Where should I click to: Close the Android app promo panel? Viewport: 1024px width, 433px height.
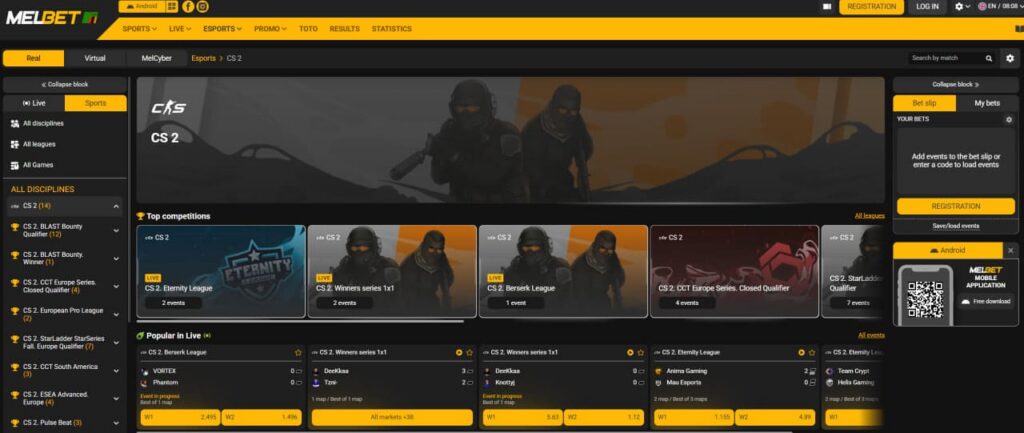tap(1011, 250)
